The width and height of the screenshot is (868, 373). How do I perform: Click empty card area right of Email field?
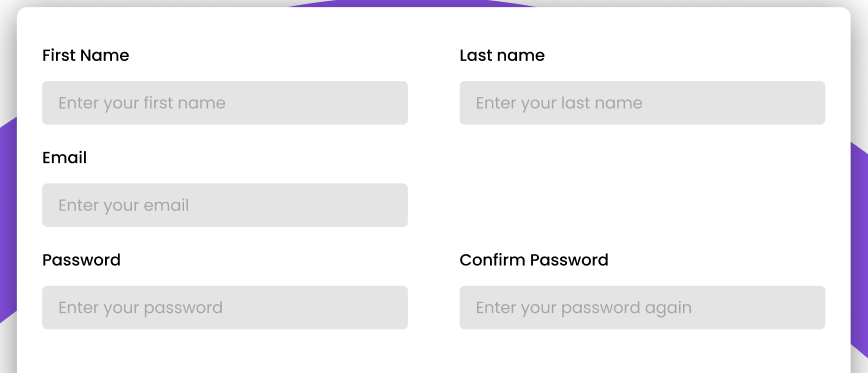642,205
